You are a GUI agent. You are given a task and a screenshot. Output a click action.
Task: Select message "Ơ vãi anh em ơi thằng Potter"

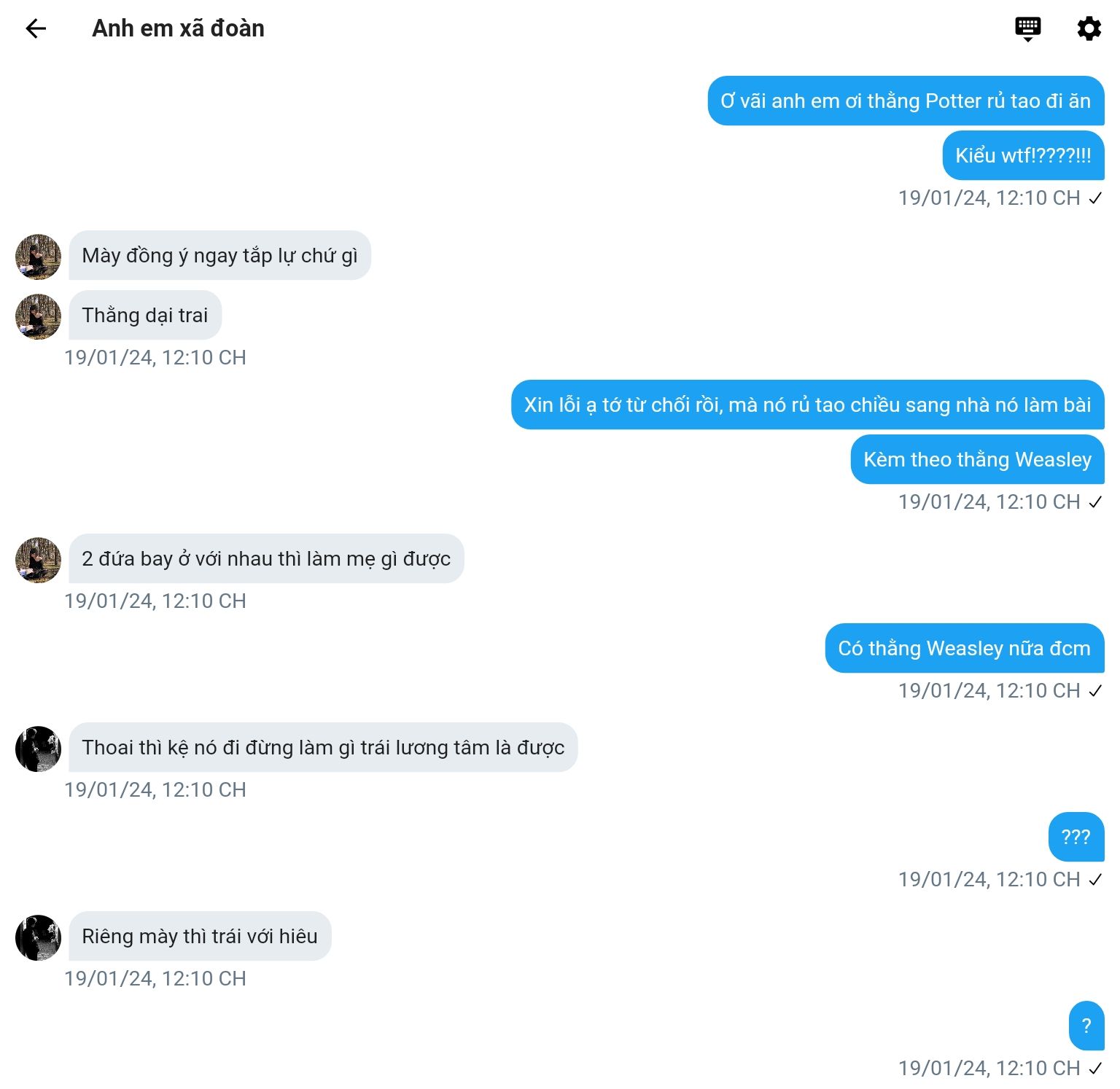click(906, 101)
